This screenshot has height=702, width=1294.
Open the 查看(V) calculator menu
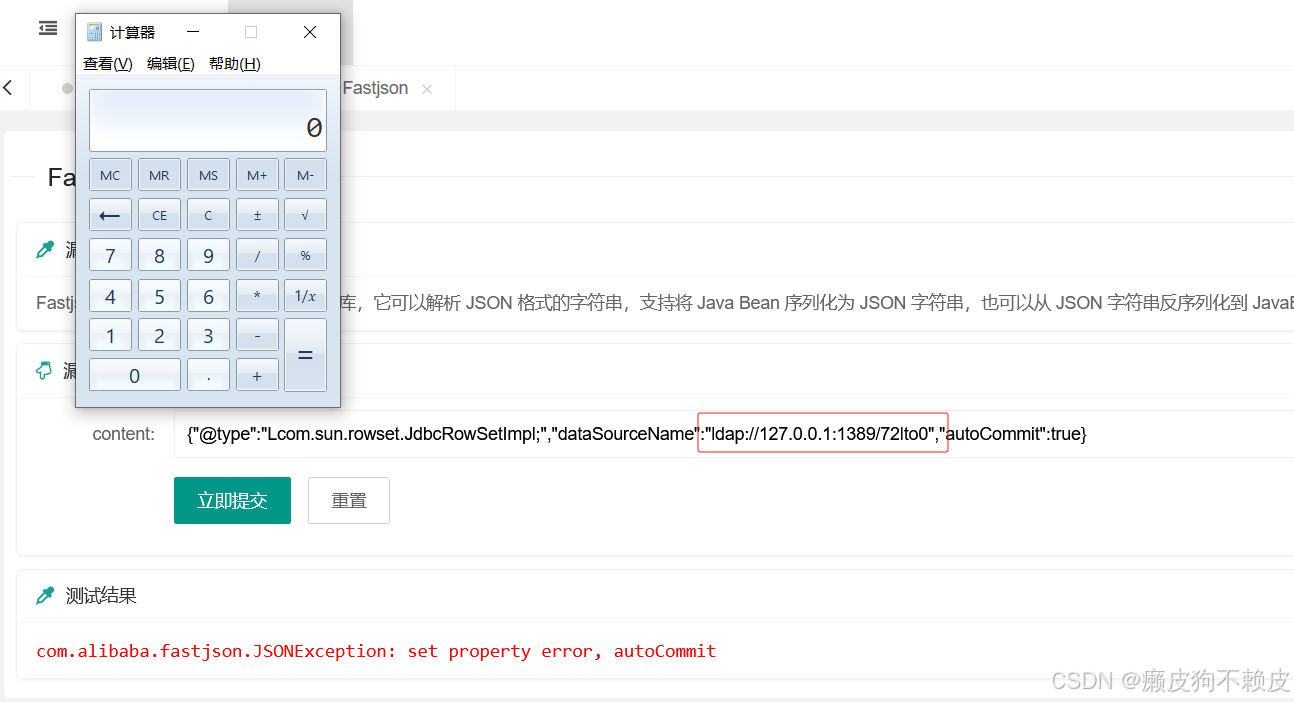point(107,64)
